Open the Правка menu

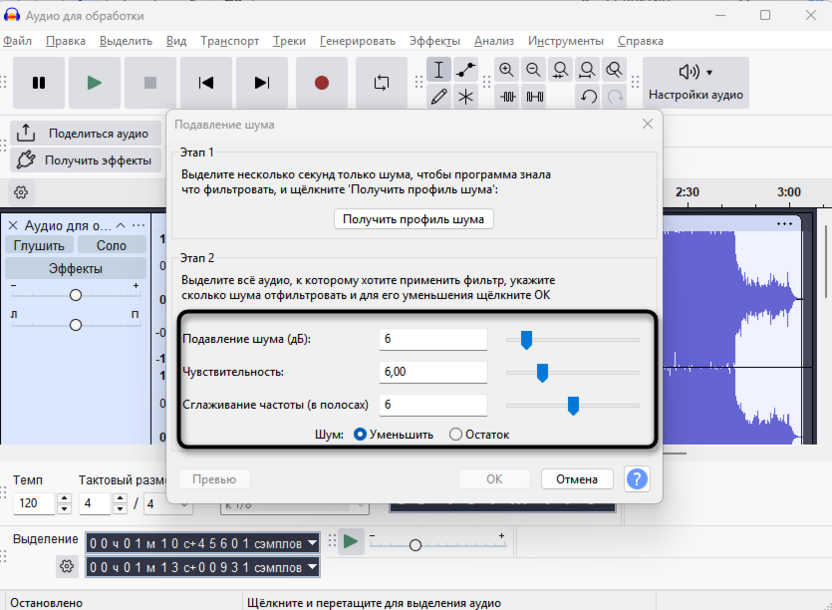point(66,41)
